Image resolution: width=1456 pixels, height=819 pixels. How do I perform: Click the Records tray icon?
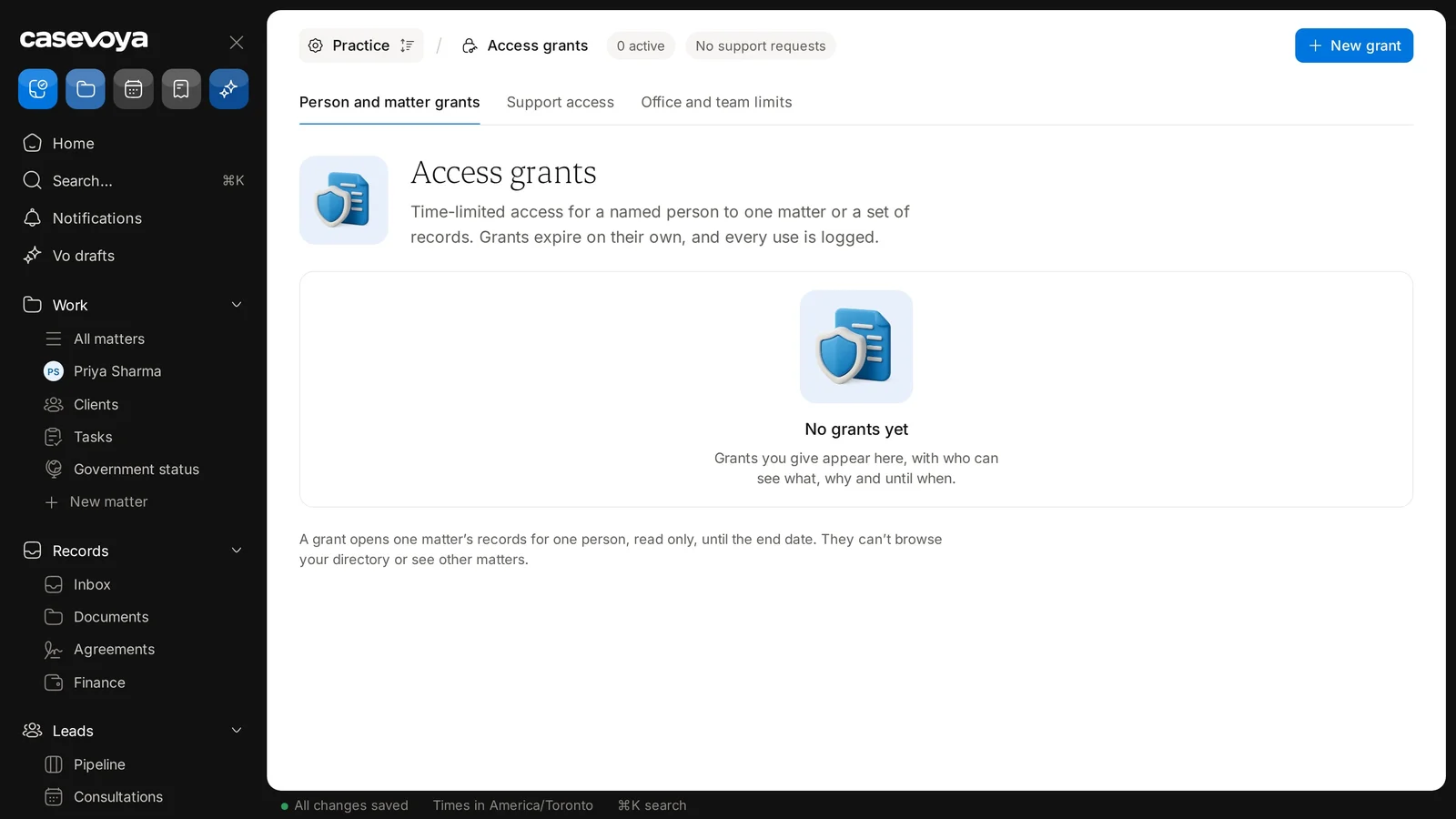pyautogui.click(x=33, y=551)
